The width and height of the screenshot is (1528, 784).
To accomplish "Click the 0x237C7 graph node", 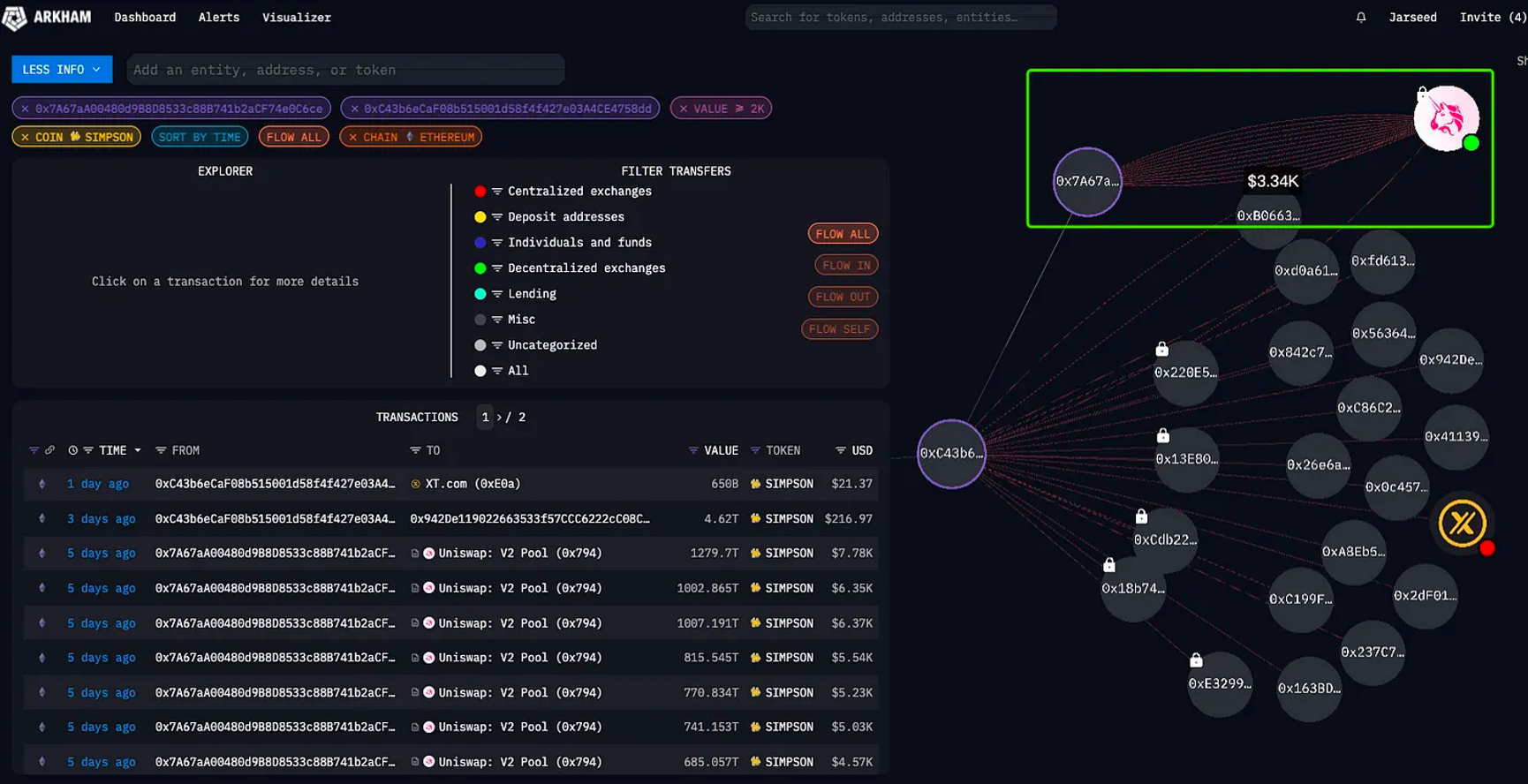I will coord(1373,652).
